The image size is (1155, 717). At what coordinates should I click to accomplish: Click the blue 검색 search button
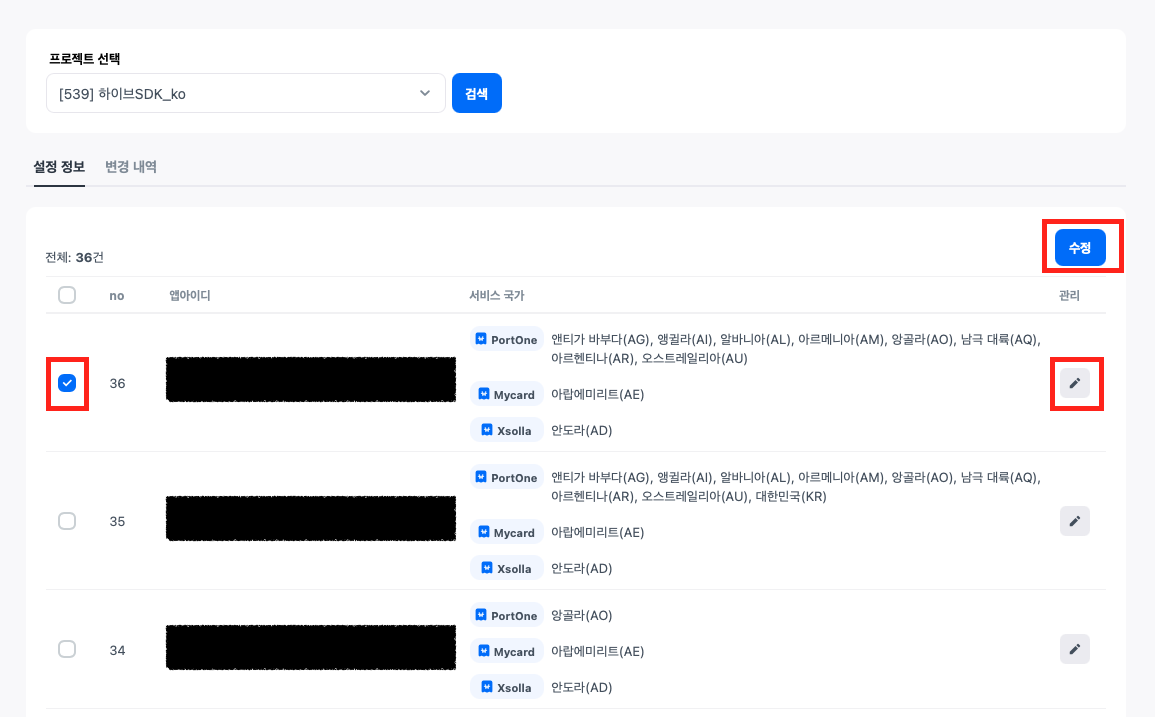coord(476,93)
